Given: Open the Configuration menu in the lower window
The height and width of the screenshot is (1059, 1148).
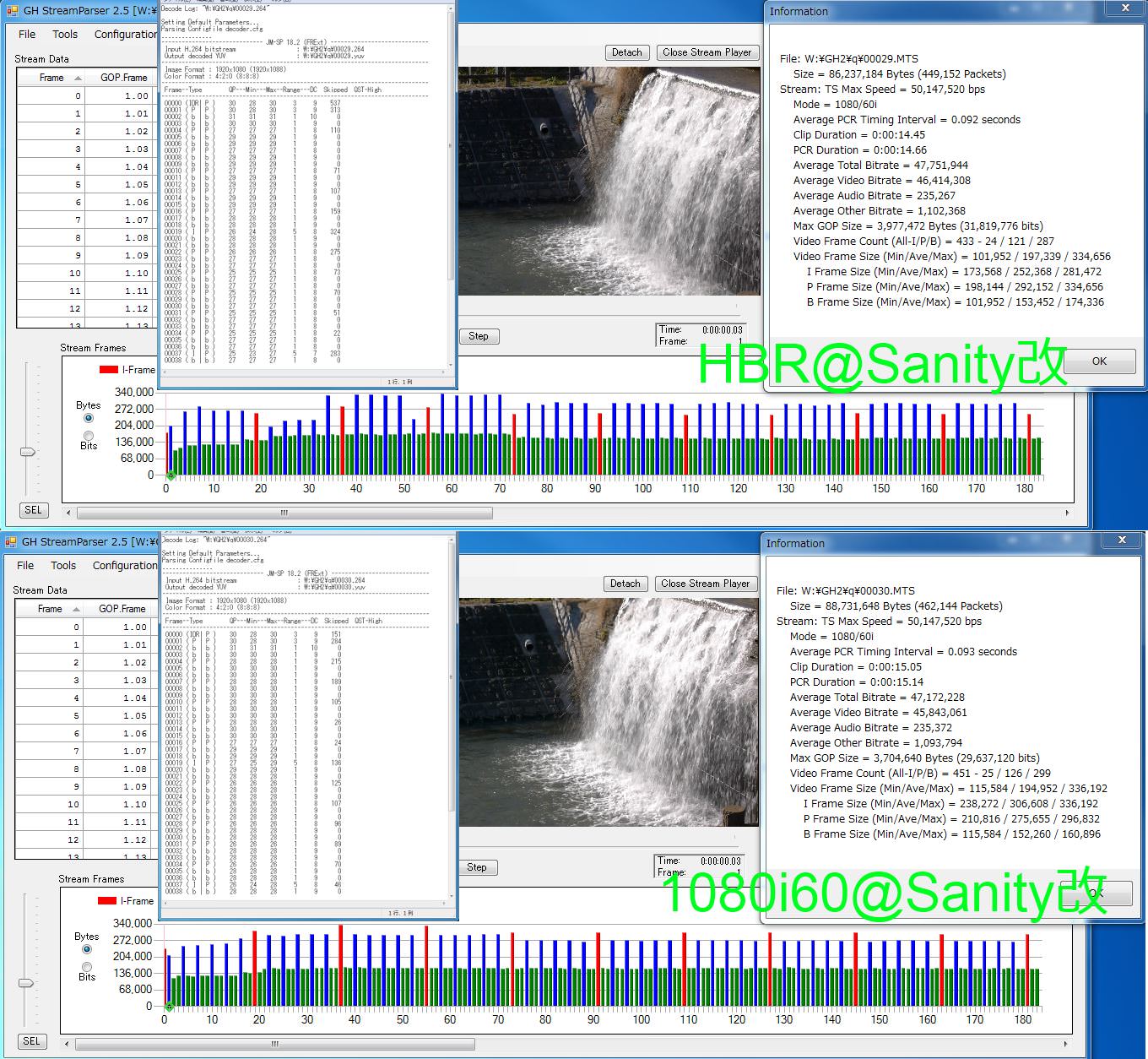Looking at the screenshot, I should tap(125, 566).
